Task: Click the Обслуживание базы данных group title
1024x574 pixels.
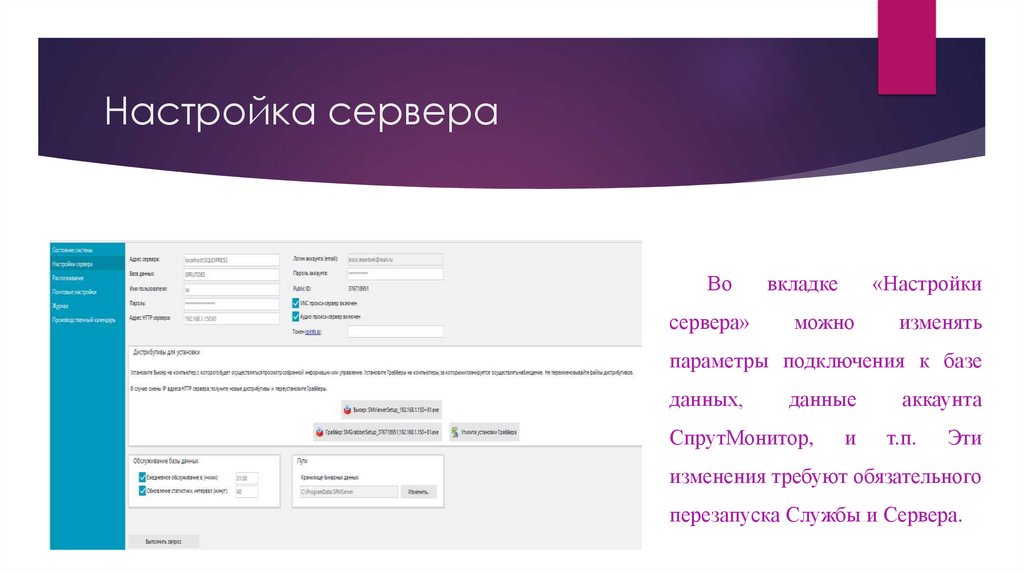Action: coord(165,460)
